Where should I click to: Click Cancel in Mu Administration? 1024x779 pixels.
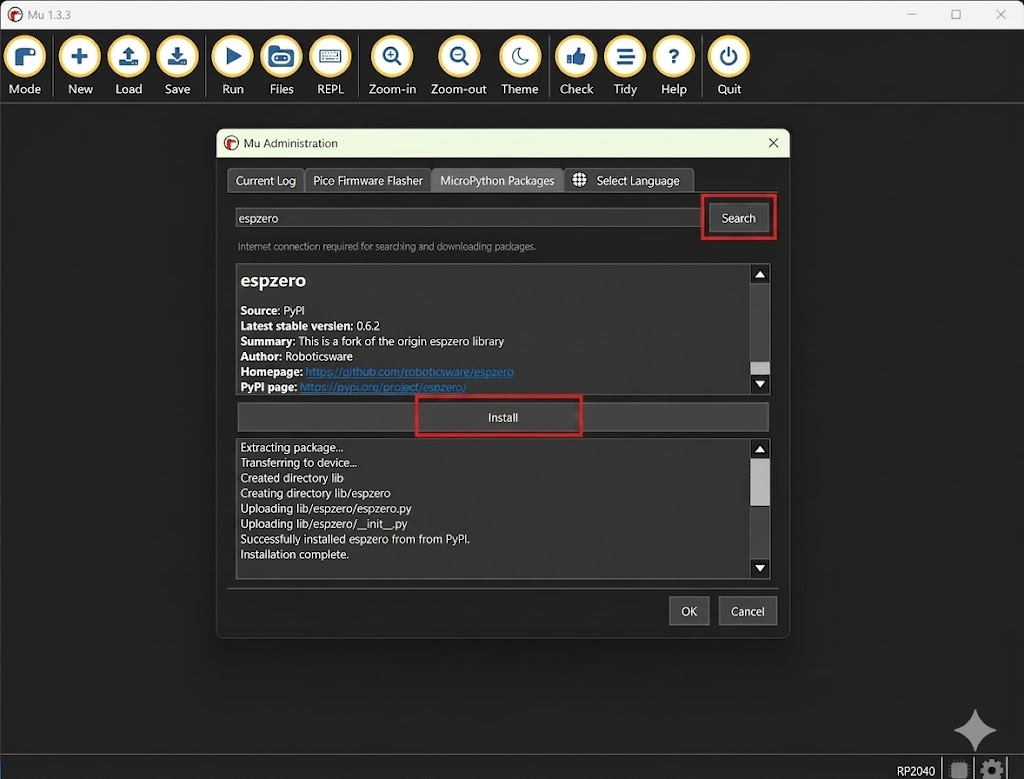[x=748, y=611]
